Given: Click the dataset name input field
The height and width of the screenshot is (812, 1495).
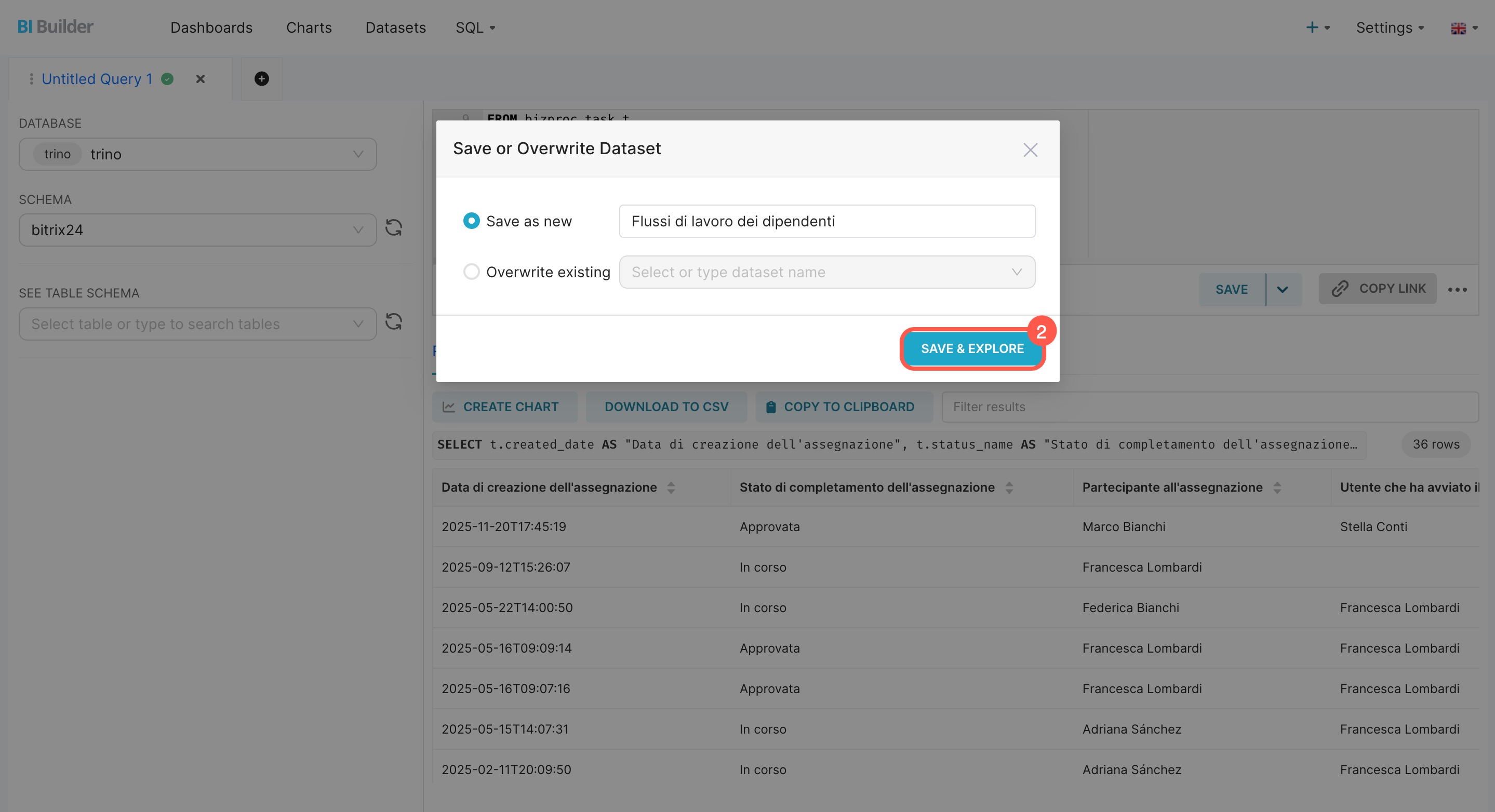Looking at the screenshot, I should pyautogui.click(x=826, y=221).
